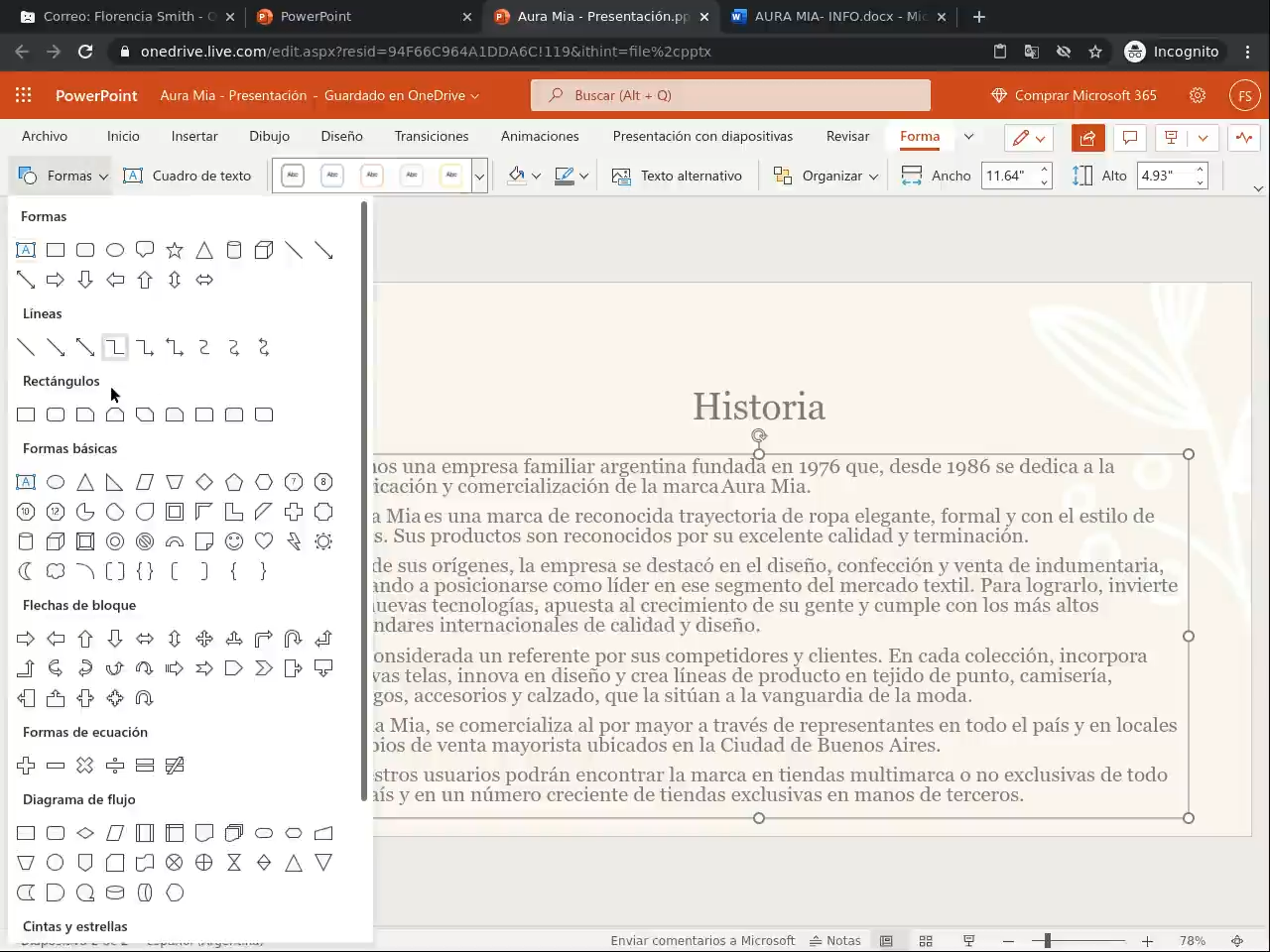The width and height of the screenshot is (1270, 952).
Task: Bookmark this page with the star
Action: coord(1095,52)
